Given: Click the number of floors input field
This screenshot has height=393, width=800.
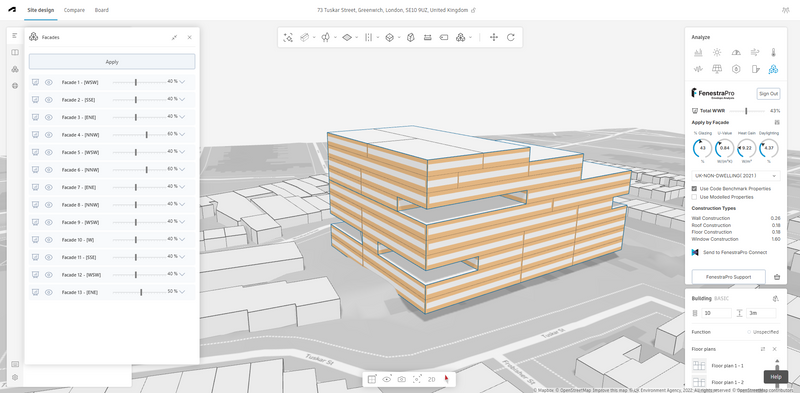Looking at the screenshot, I should coord(716,313).
